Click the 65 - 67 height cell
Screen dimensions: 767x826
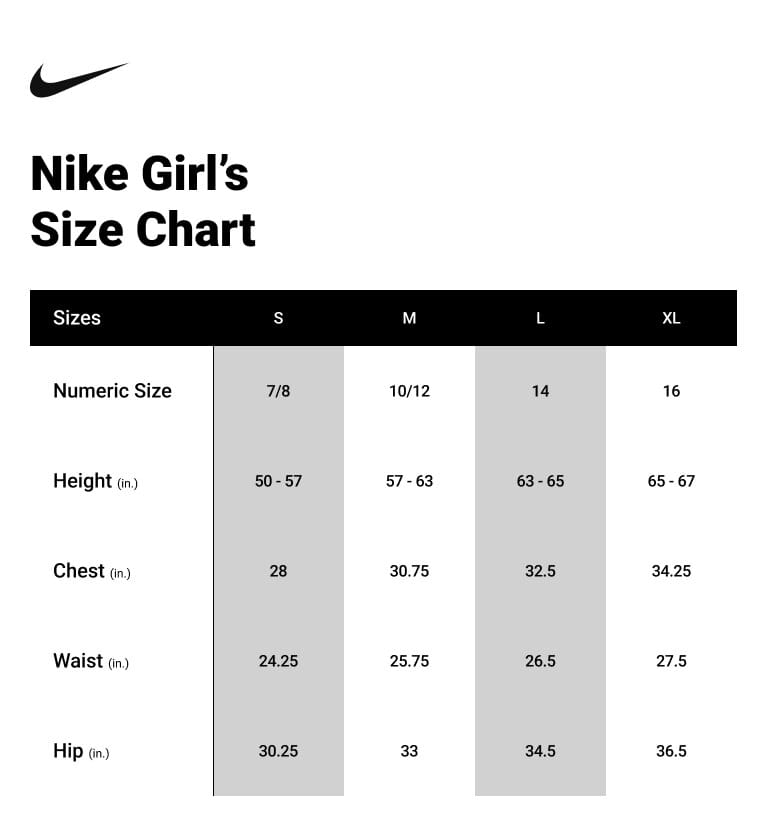pos(671,481)
